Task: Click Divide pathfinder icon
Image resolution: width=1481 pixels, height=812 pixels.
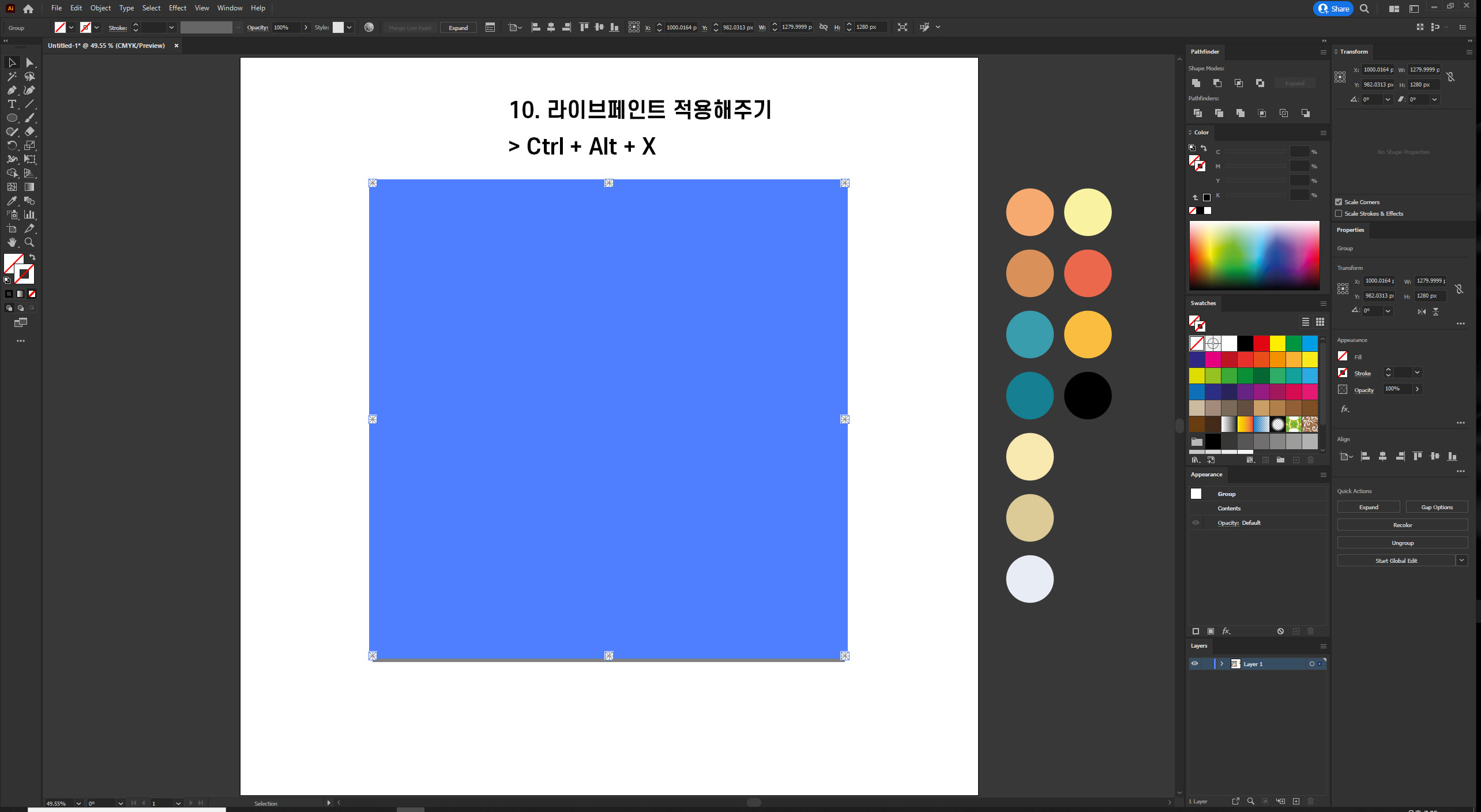Action: click(1198, 113)
